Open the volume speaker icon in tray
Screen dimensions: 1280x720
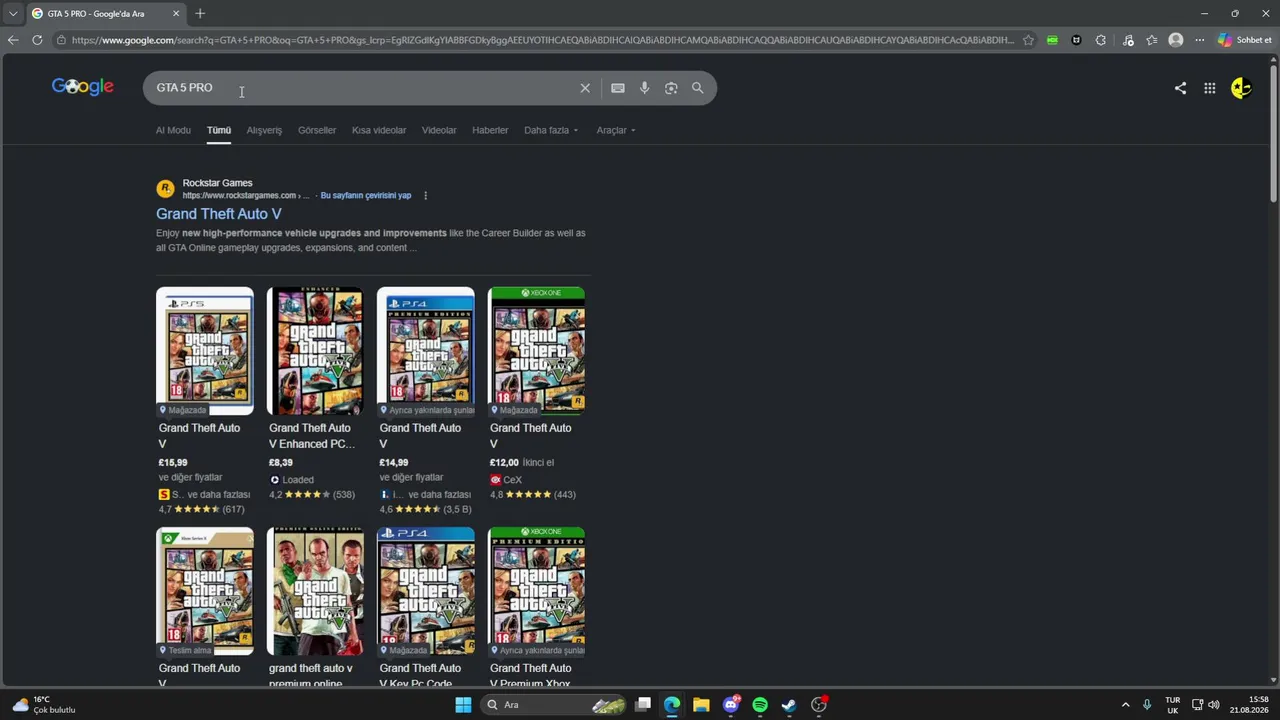pos(1214,705)
